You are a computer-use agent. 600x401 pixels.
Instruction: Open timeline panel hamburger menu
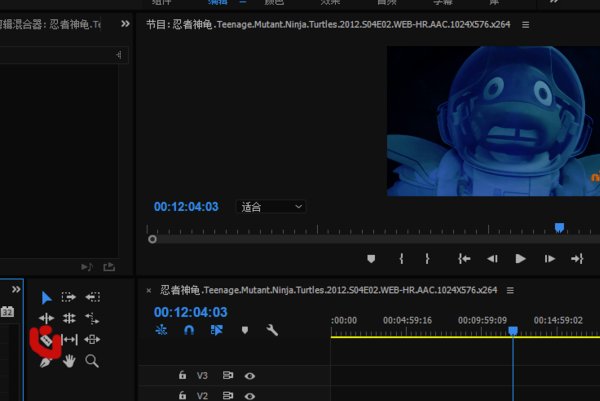coord(510,290)
